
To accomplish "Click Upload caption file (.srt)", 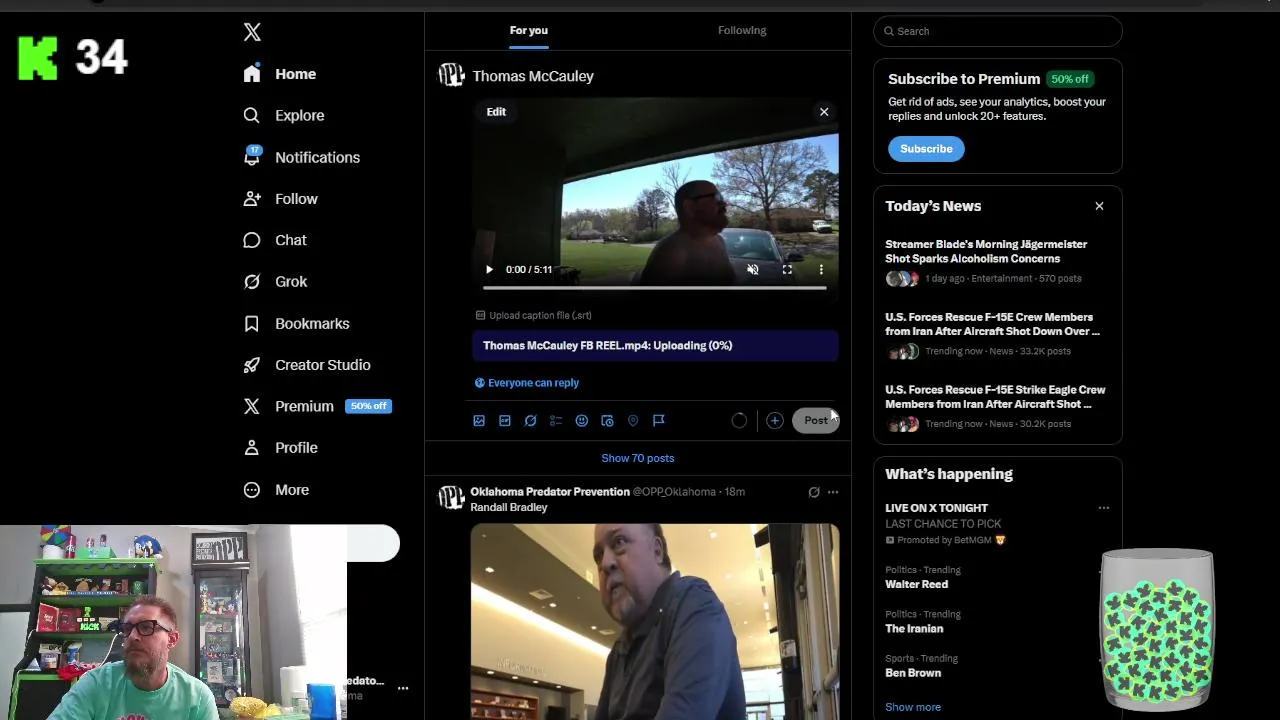I will pyautogui.click(x=534, y=315).
